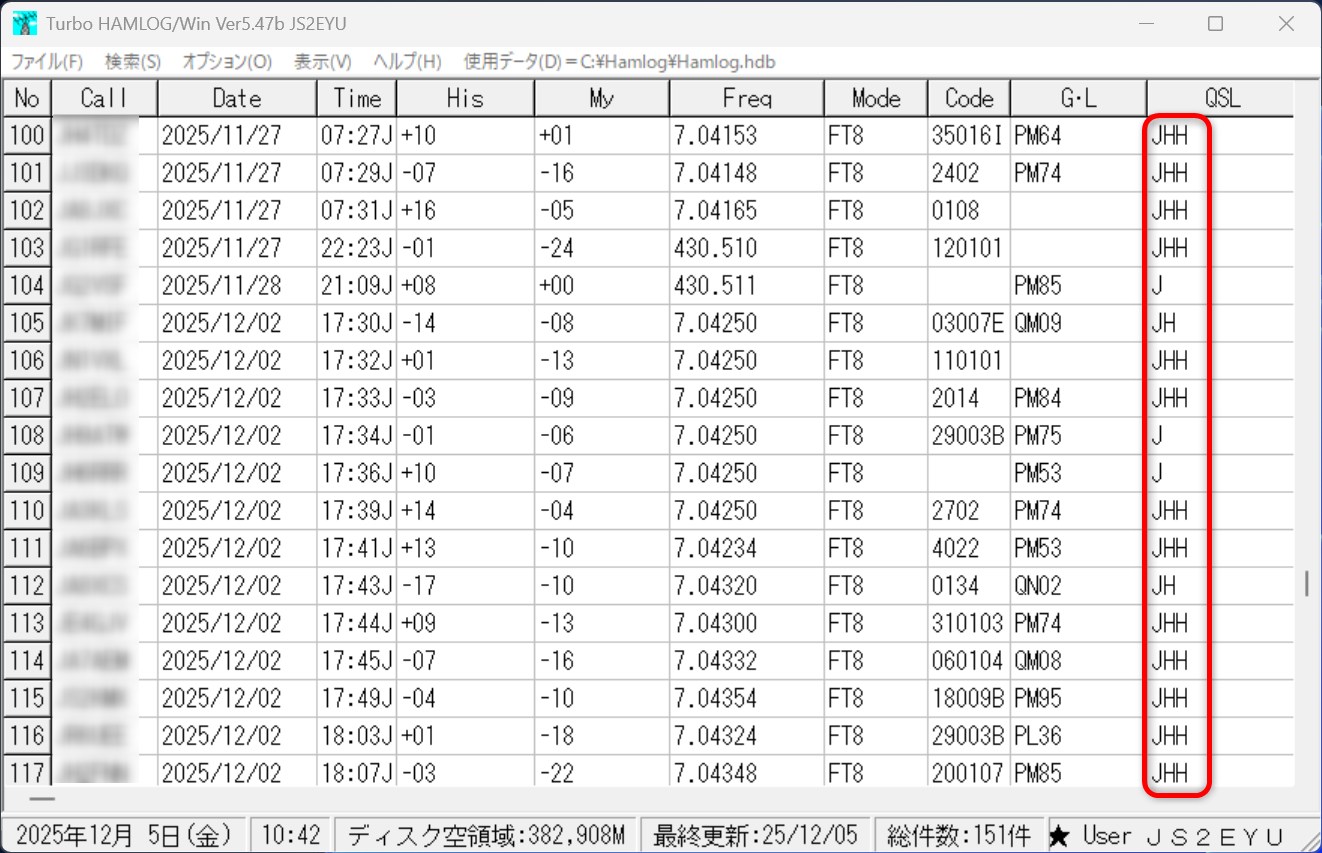
Task: Open the 検索(S) menu
Action: [132, 62]
